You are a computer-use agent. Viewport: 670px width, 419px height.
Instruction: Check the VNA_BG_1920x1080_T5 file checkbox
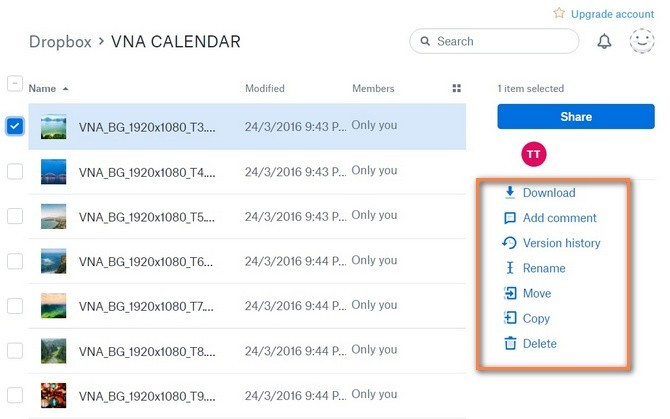[x=15, y=216]
